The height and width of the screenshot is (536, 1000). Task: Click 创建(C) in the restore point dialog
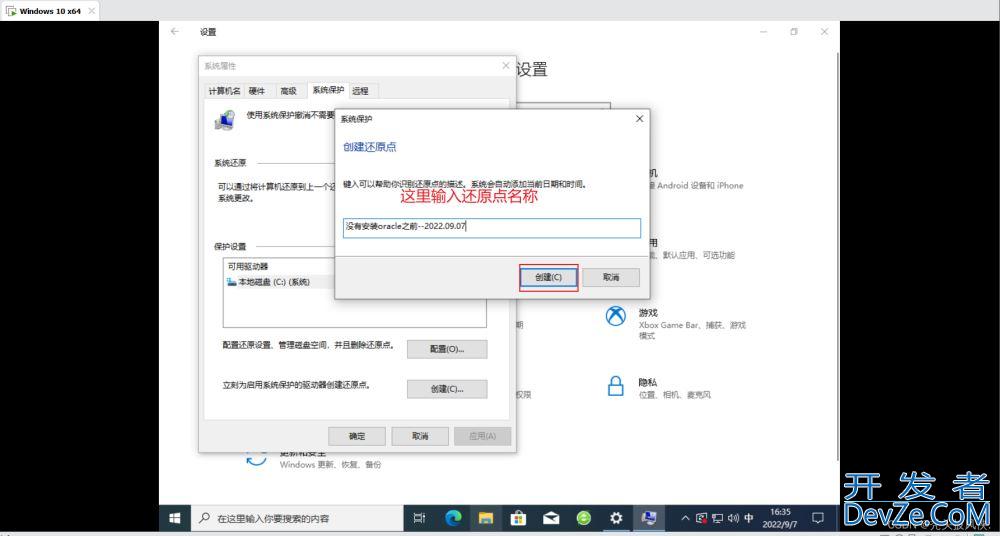pyautogui.click(x=548, y=277)
